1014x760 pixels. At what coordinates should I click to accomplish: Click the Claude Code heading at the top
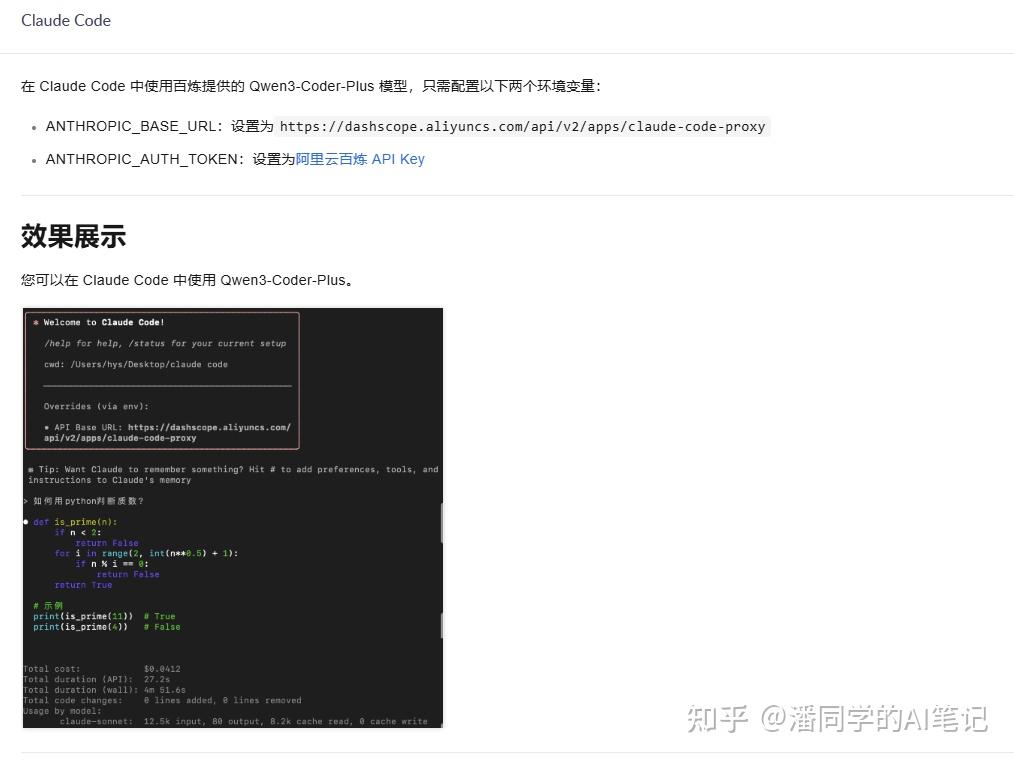coord(66,20)
